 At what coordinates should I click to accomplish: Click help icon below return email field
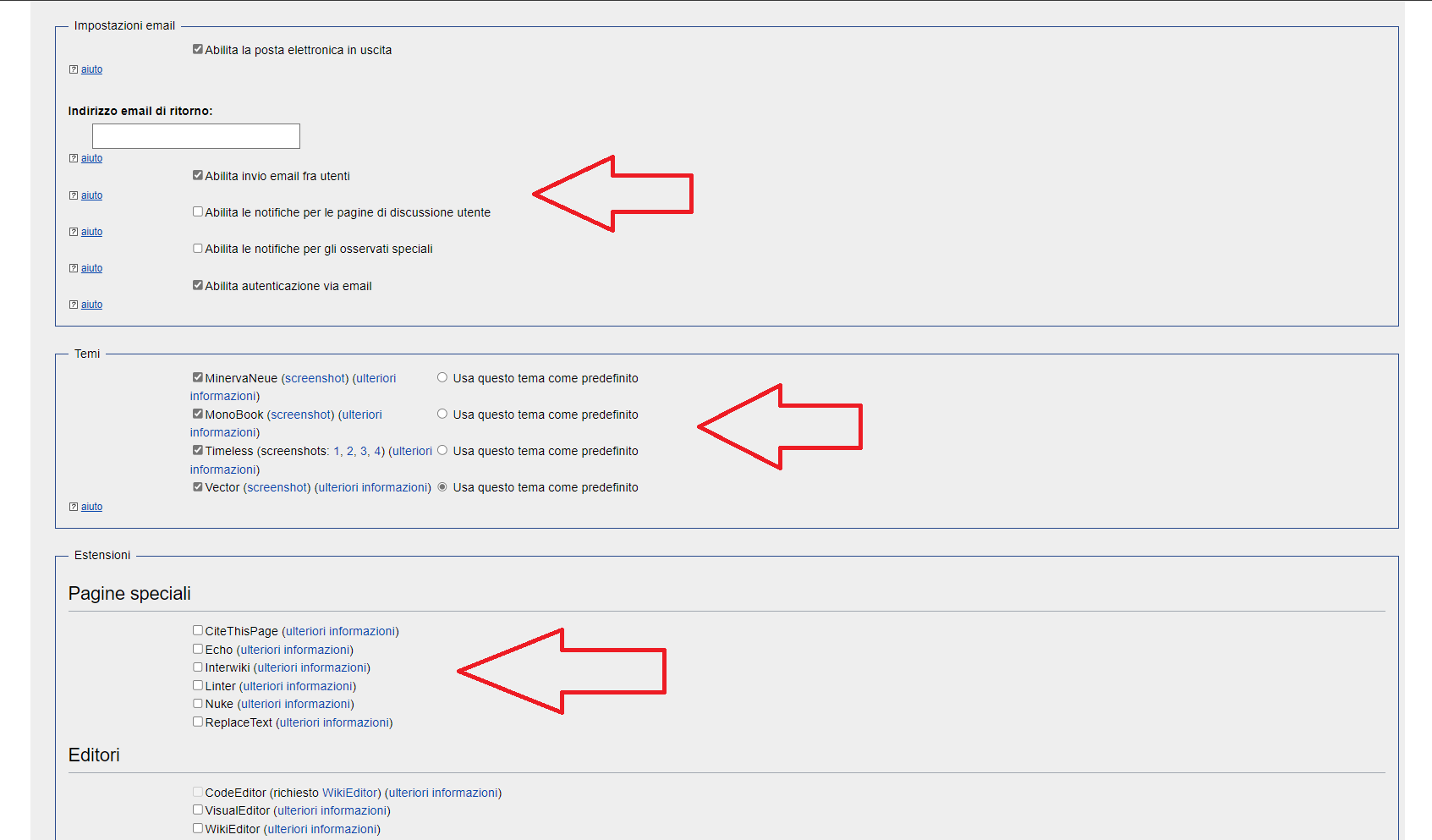[74, 158]
